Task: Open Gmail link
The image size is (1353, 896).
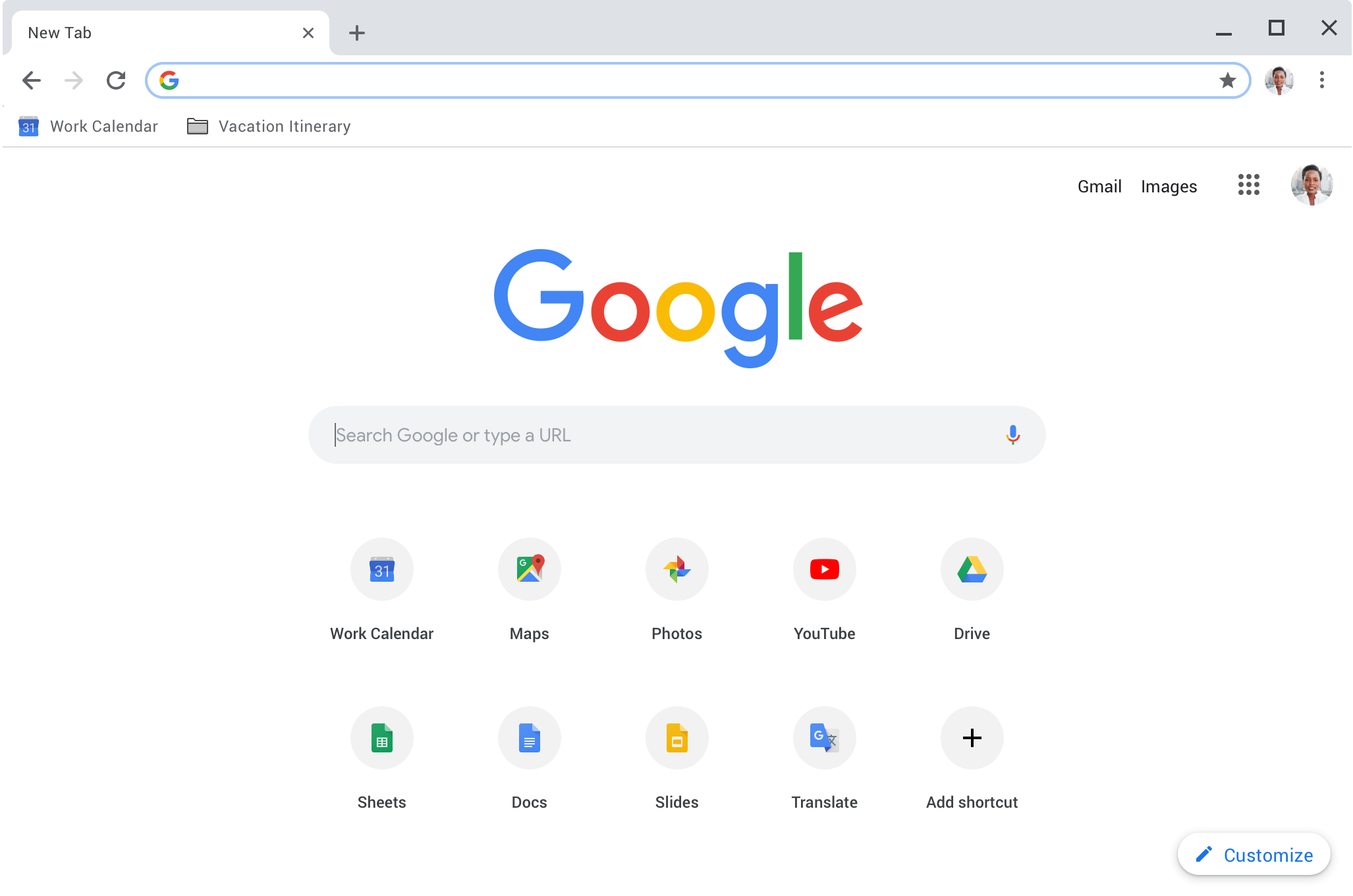Action: pyautogui.click(x=1099, y=185)
